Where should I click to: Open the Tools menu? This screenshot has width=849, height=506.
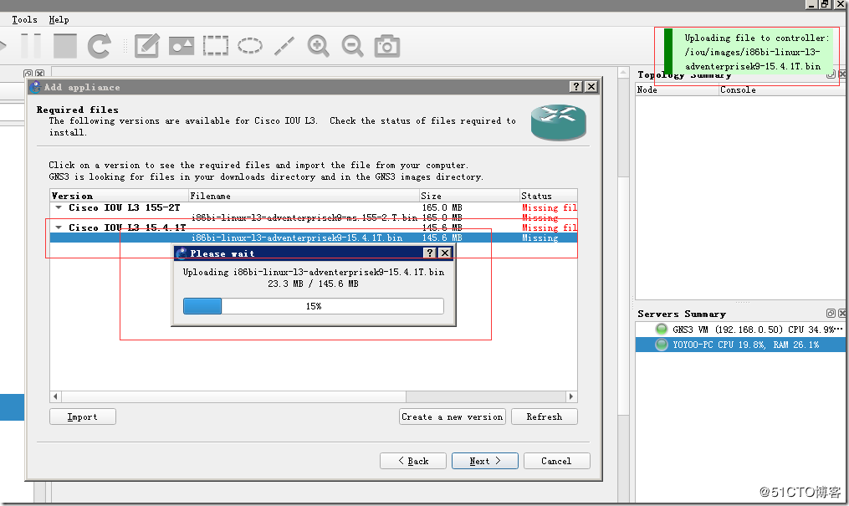click(x=24, y=20)
